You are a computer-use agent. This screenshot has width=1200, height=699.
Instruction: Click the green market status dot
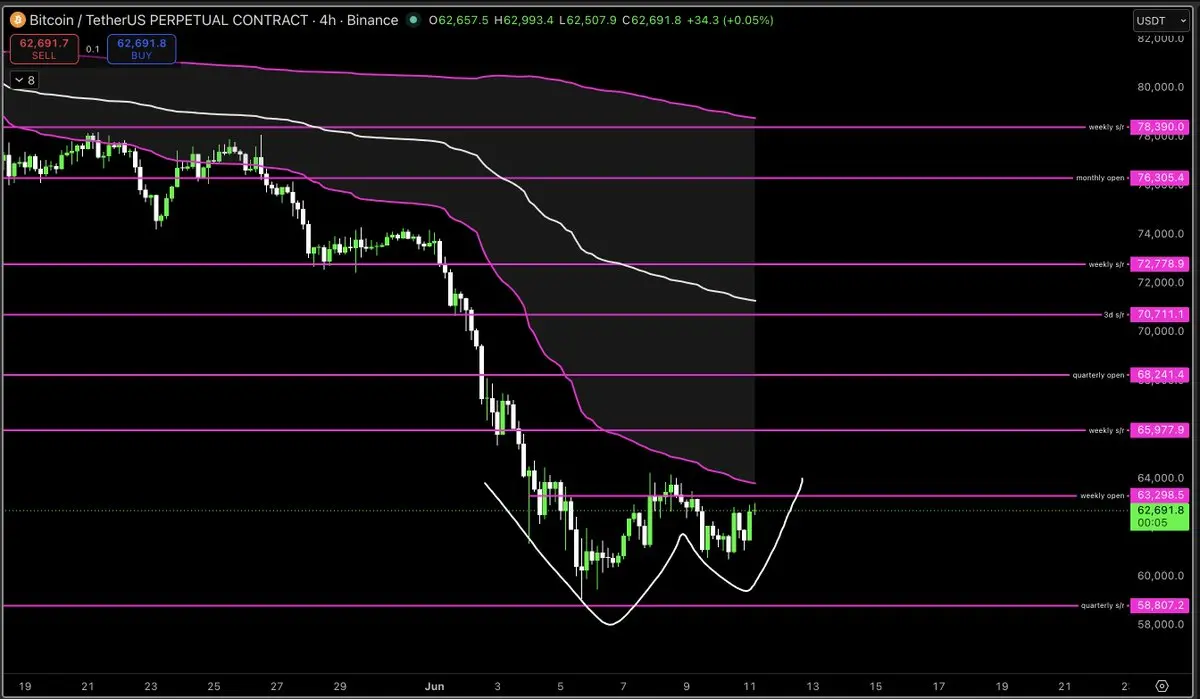click(x=414, y=20)
